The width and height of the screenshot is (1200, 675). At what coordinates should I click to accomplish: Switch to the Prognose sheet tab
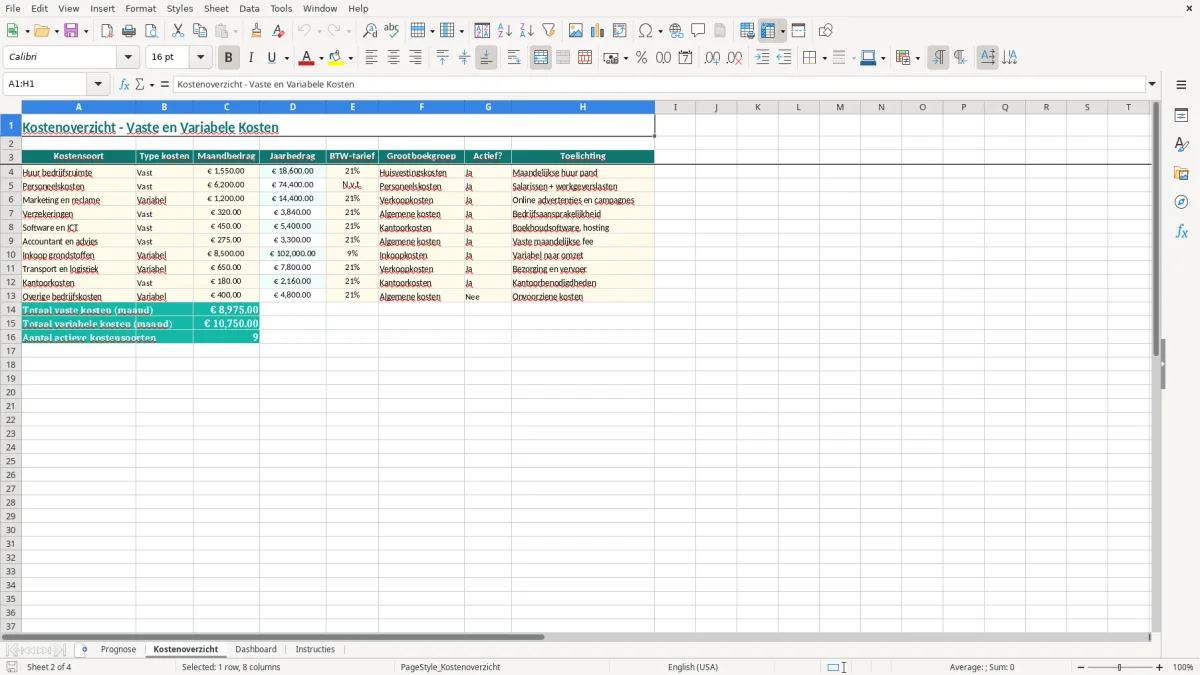(x=118, y=649)
